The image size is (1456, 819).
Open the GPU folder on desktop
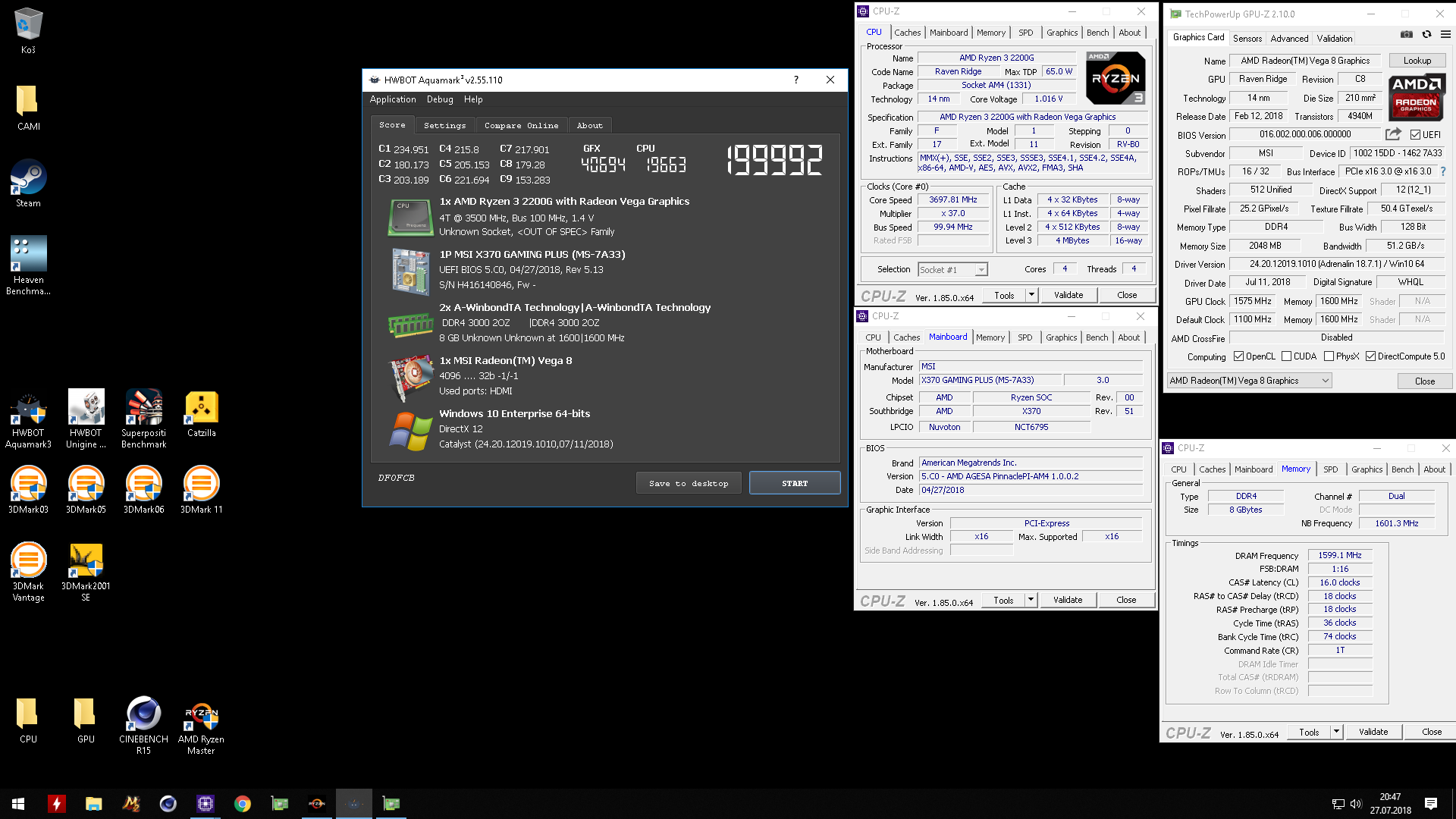86,720
